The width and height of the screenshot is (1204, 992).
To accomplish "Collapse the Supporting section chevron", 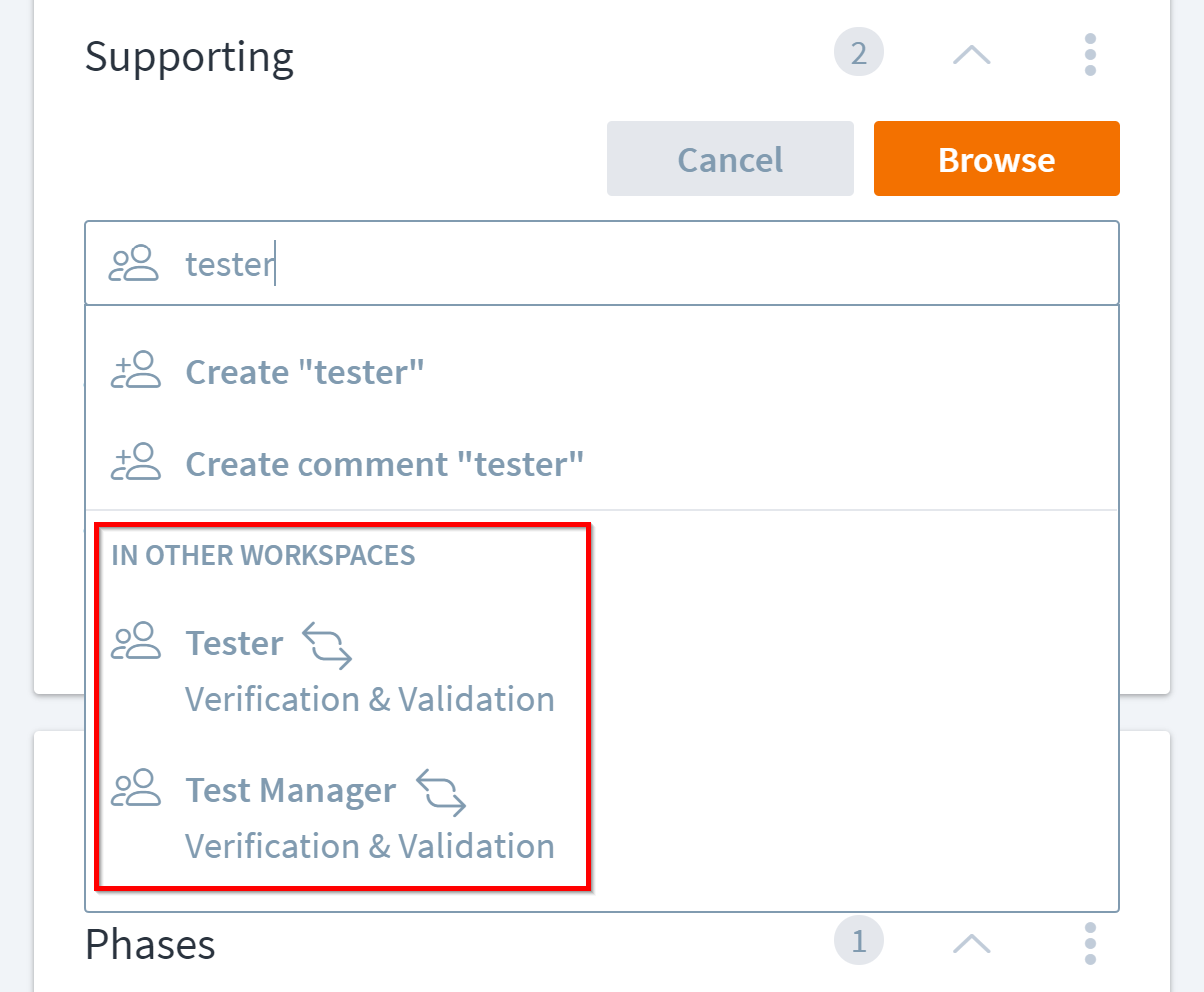I will [971, 54].
